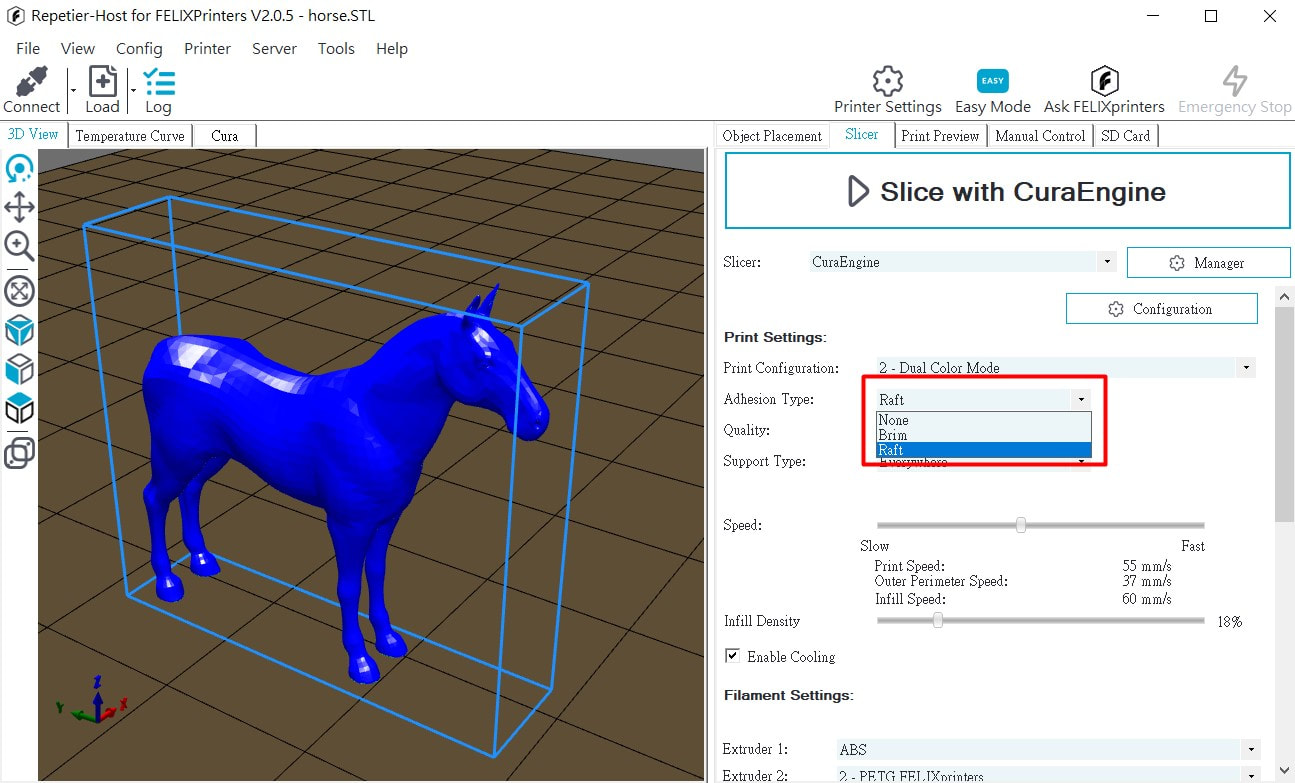Open Printer Settings gear icon
Image resolution: width=1295 pixels, height=783 pixels.
tap(887, 82)
